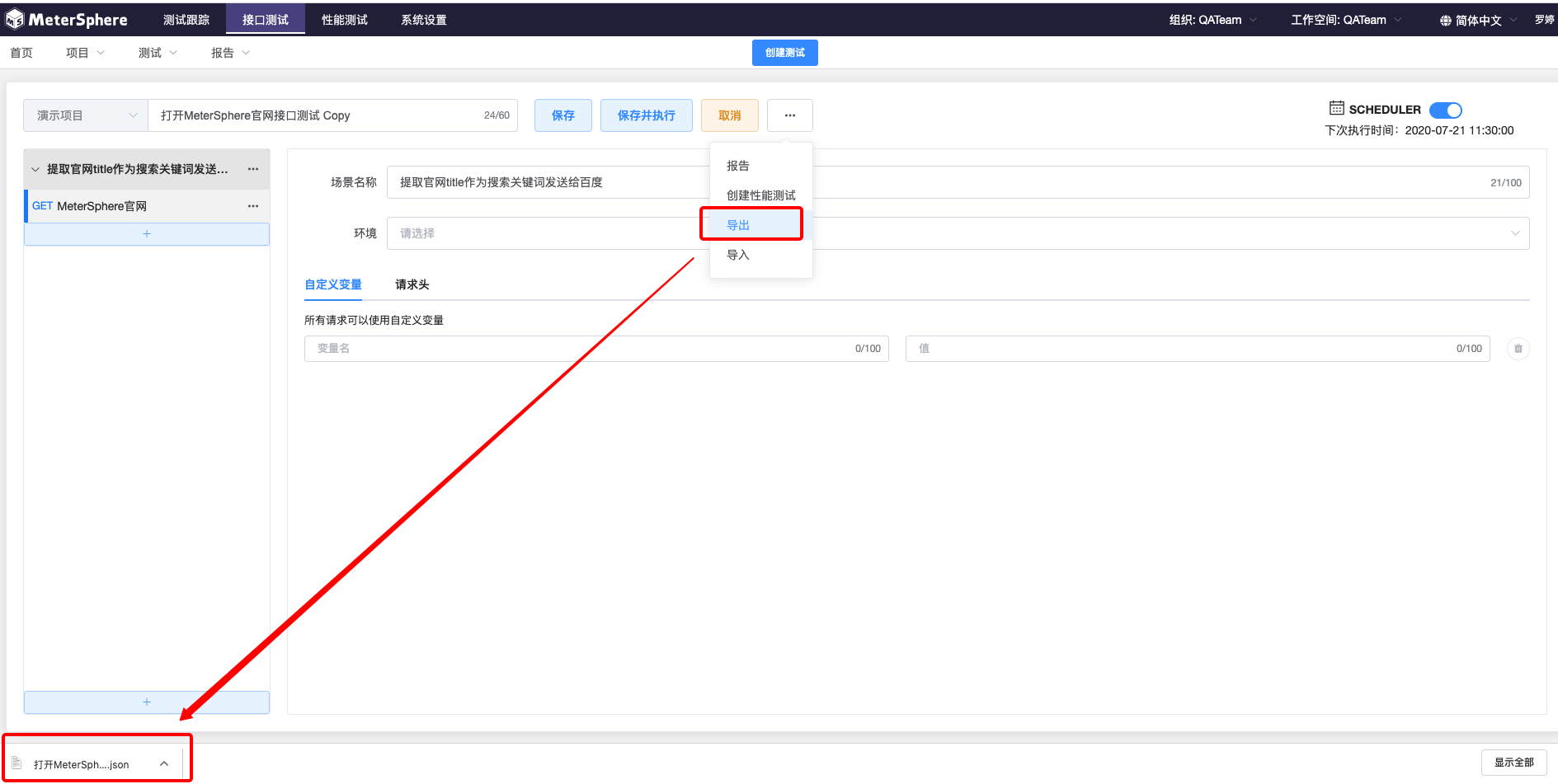1558x784 pixels.
Task: Open options for GET MeterSphere官网 request
Action: pos(253,206)
